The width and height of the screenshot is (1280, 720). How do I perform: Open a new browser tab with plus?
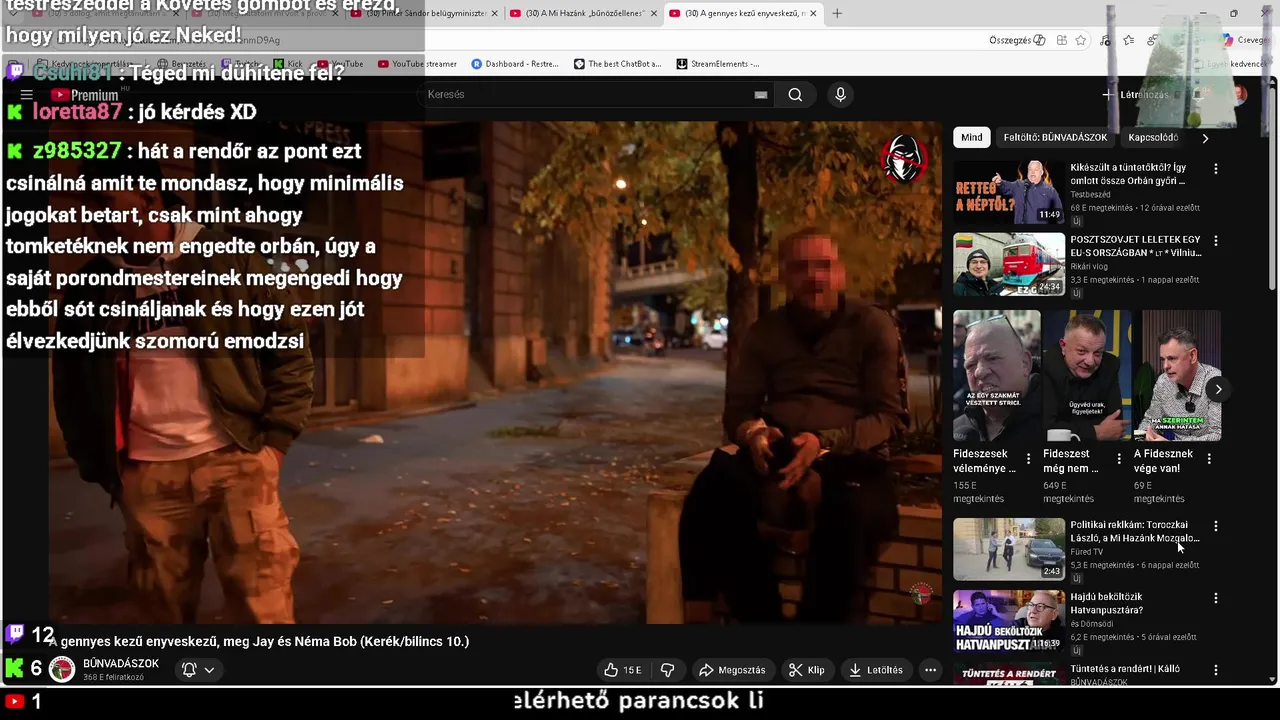click(837, 13)
